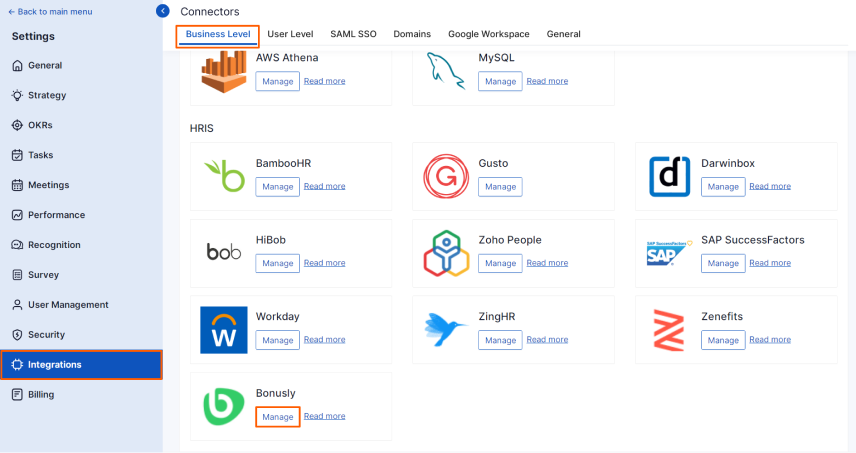Click the Strategy lightbulb icon
This screenshot has height=453, width=856.
[x=17, y=96]
